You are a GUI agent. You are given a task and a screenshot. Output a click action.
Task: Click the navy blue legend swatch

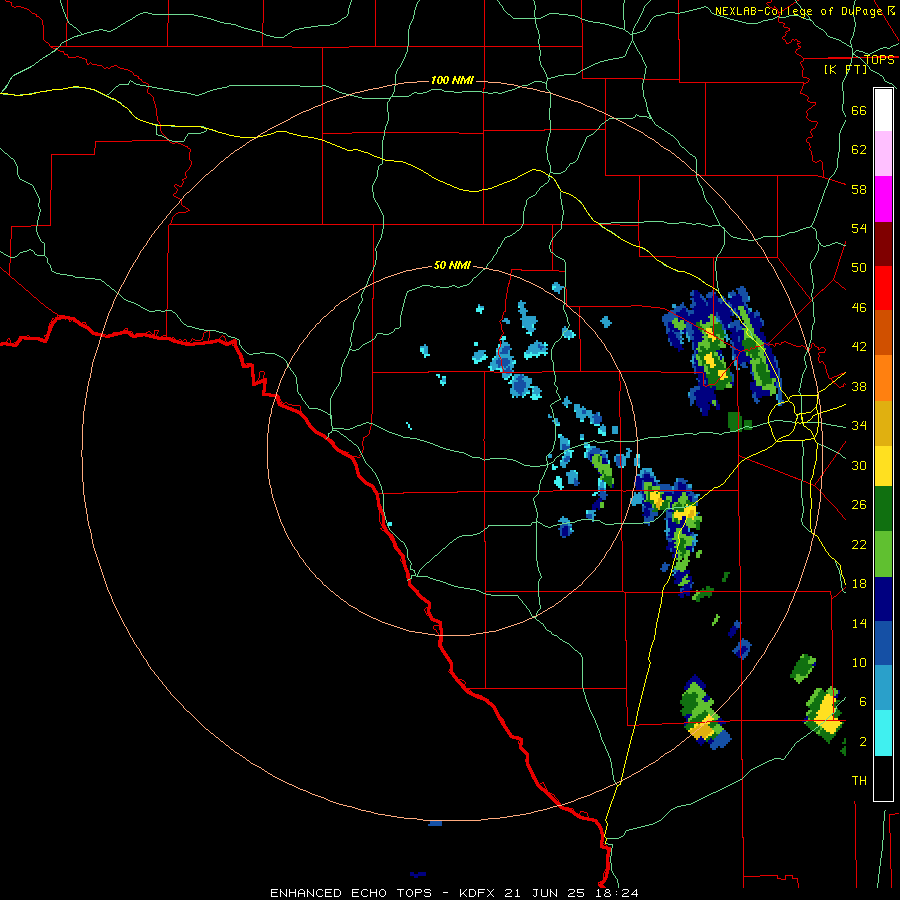point(883,599)
